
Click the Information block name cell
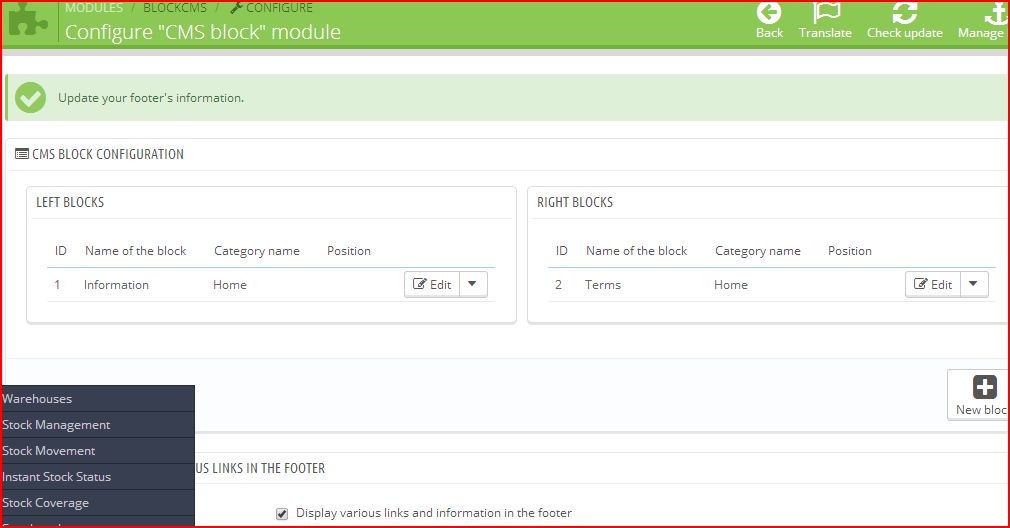coord(116,285)
